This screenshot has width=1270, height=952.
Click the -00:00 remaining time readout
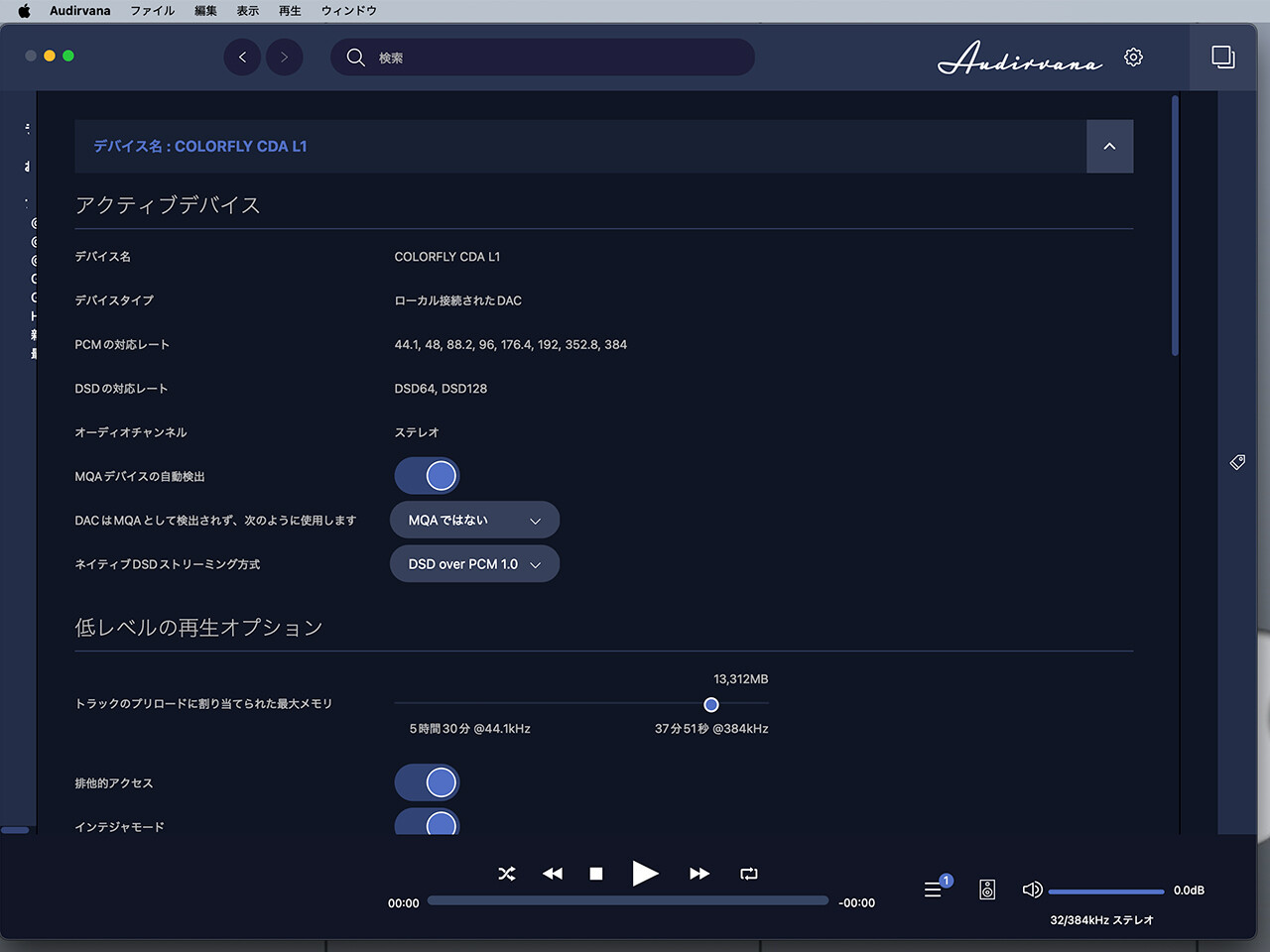click(x=857, y=903)
